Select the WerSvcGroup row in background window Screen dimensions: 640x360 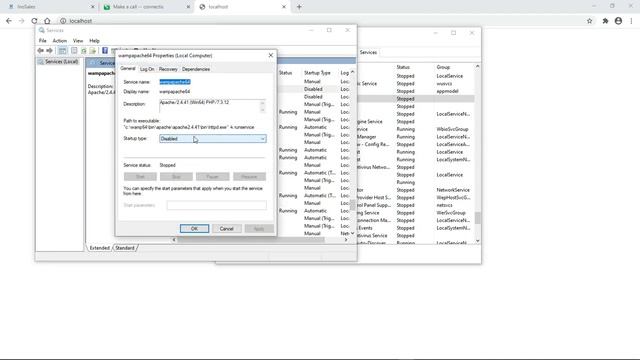tap(416, 213)
